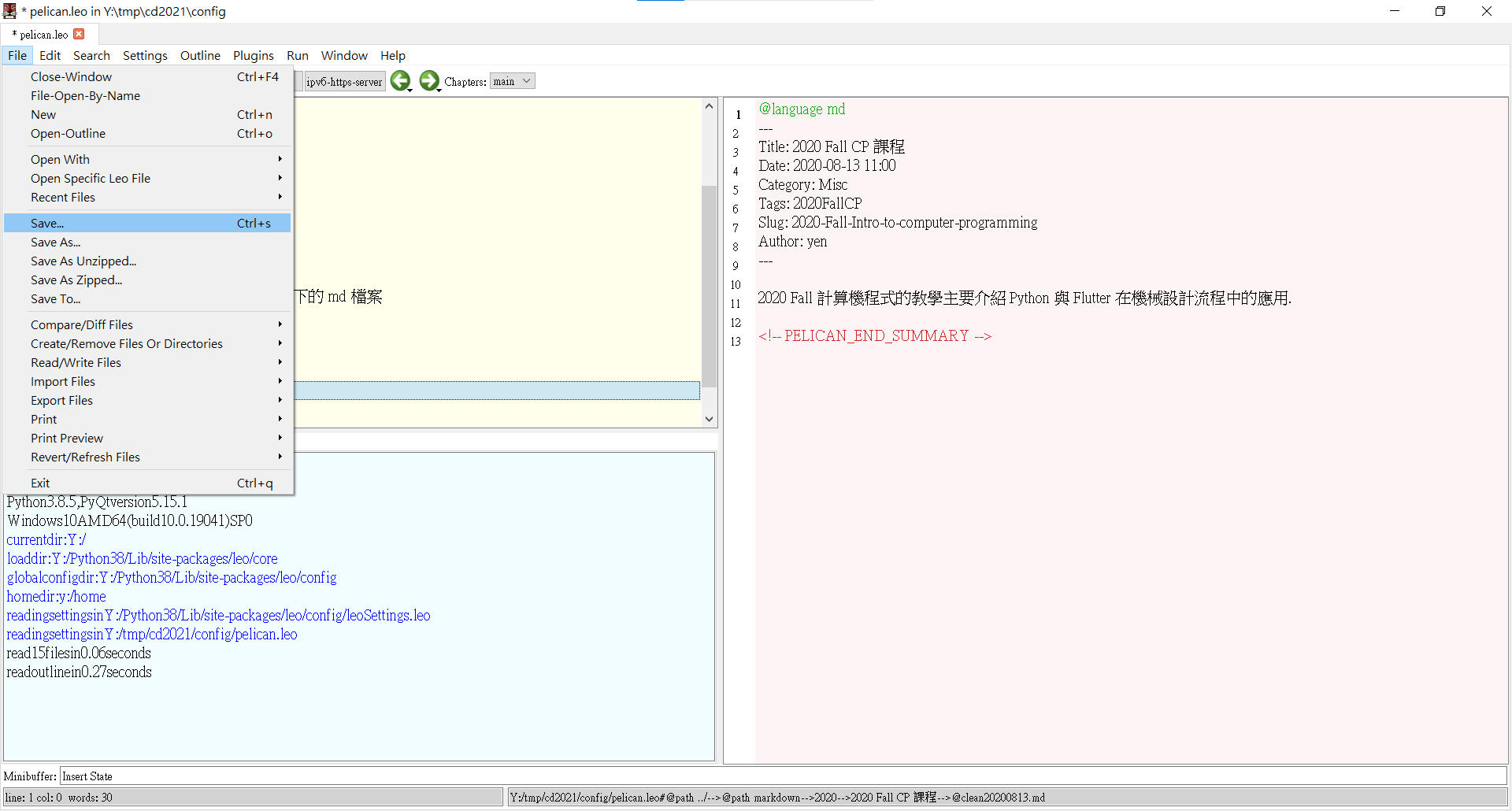Click the highlighted selected outline node row

[497, 391]
